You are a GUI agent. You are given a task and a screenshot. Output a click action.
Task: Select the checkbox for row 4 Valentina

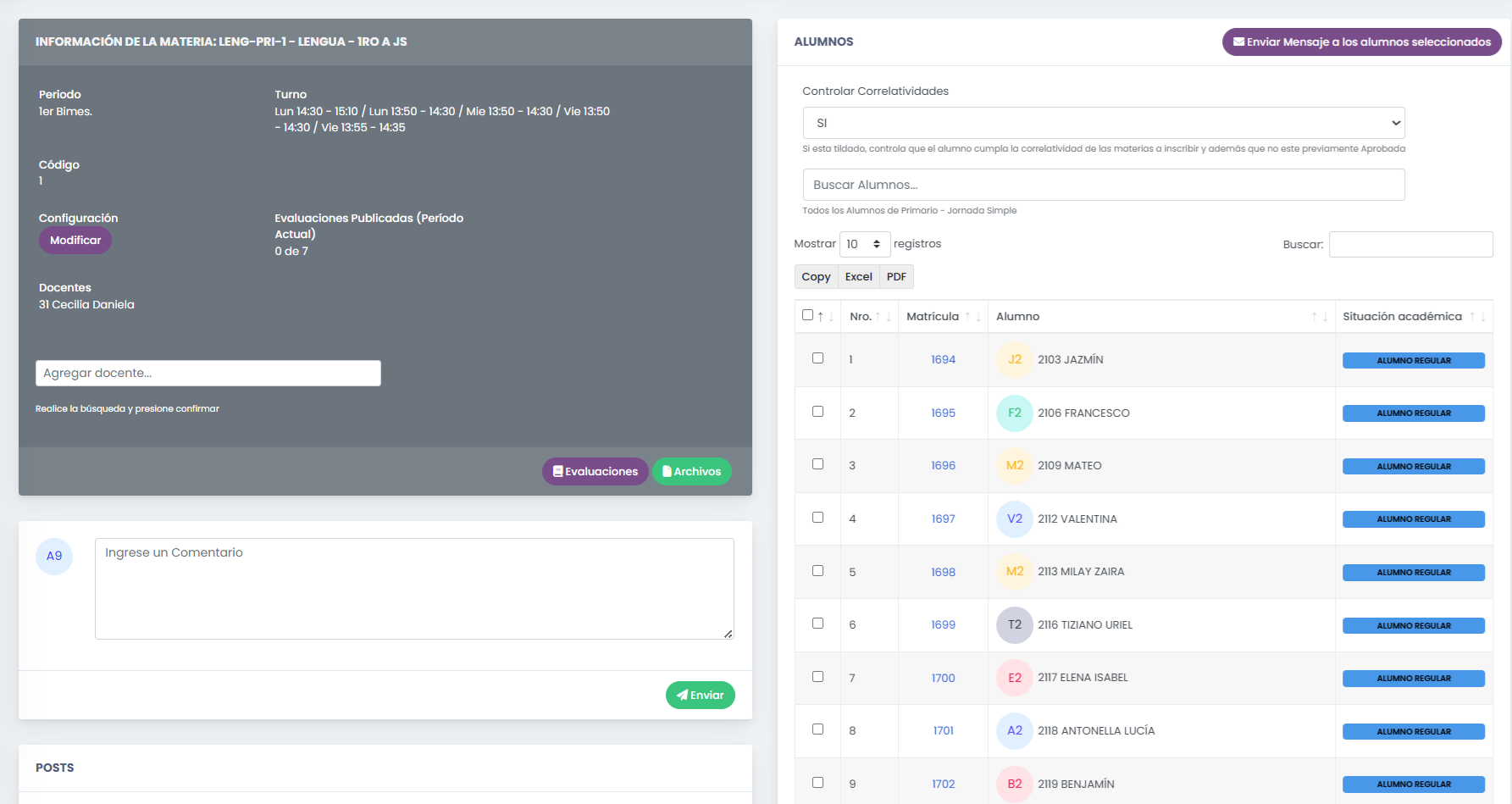coord(817,518)
